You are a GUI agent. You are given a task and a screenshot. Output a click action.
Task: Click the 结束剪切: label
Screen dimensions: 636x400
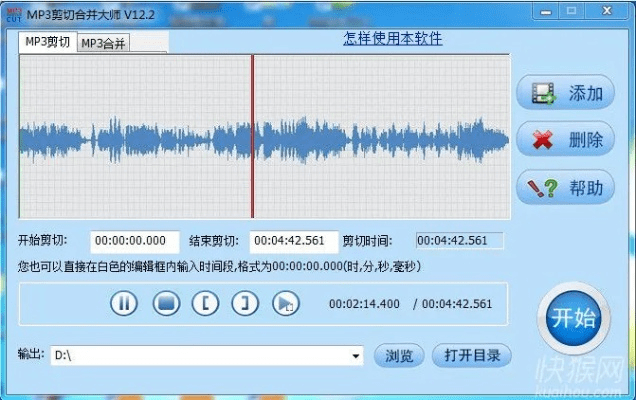click(x=214, y=241)
